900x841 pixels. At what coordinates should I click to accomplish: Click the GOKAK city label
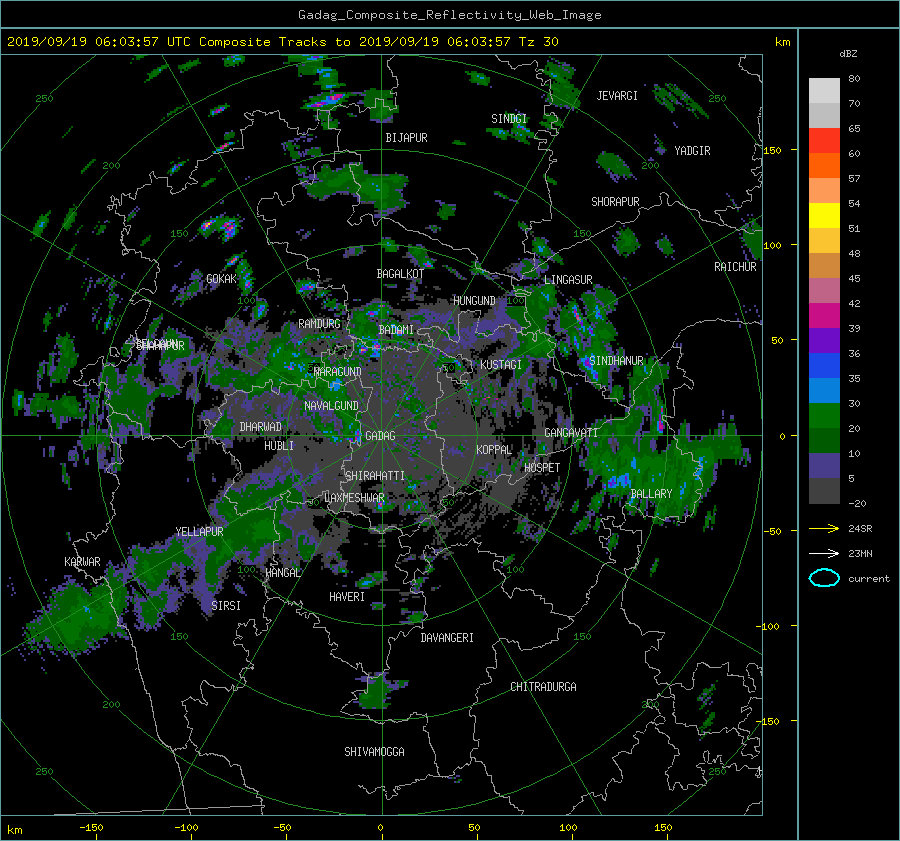pyautogui.click(x=222, y=279)
